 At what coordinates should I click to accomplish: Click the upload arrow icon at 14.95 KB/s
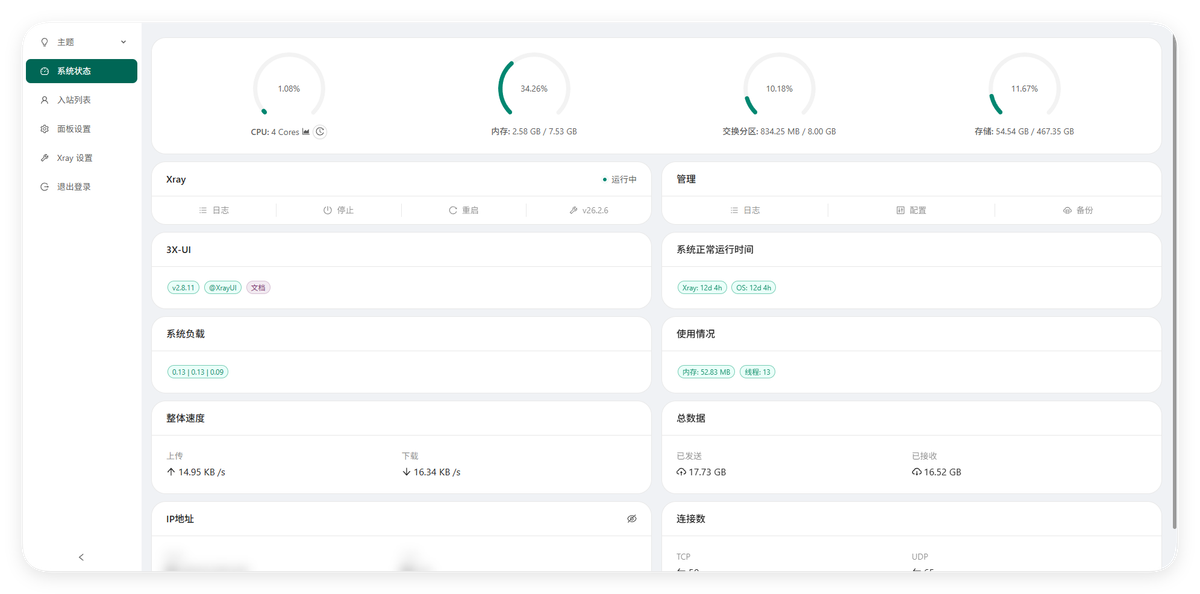coord(171,472)
